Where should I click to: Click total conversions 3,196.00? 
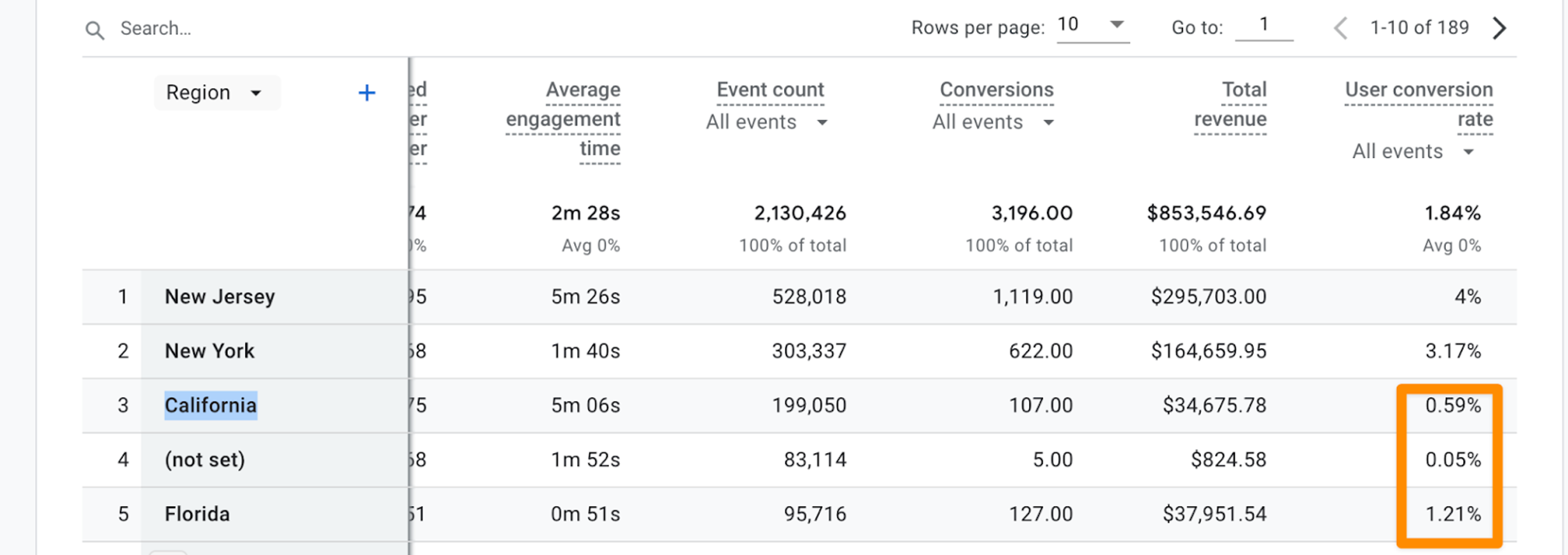(1032, 213)
